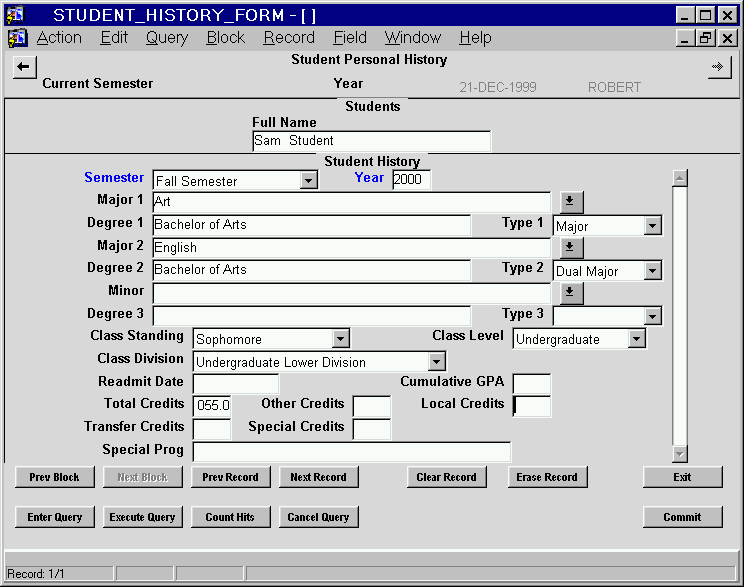Image resolution: width=744 pixels, height=587 pixels.
Task: Click the Special Prog field
Action: point(352,451)
